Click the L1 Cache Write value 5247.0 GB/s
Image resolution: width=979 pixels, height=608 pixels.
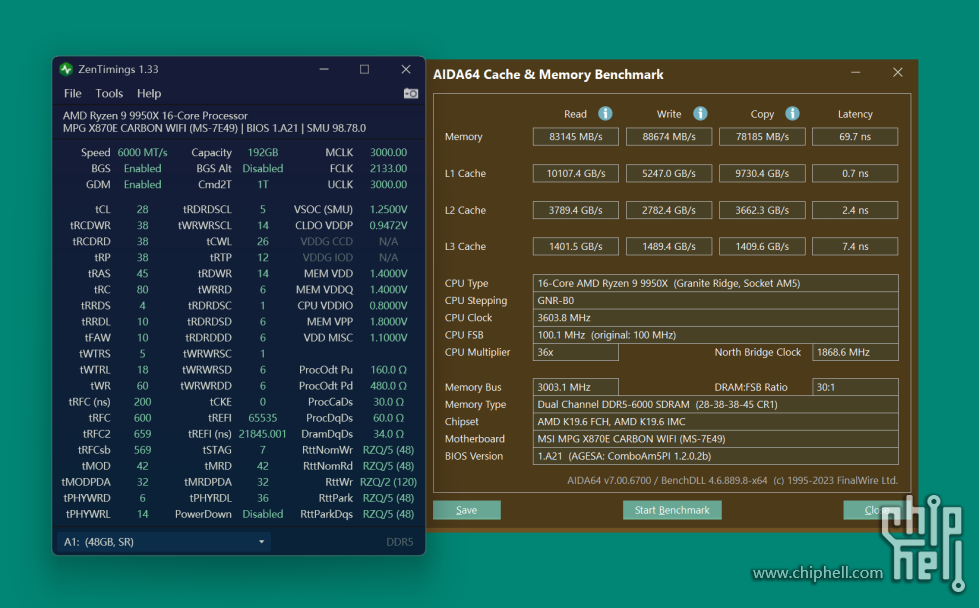tap(669, 174)
